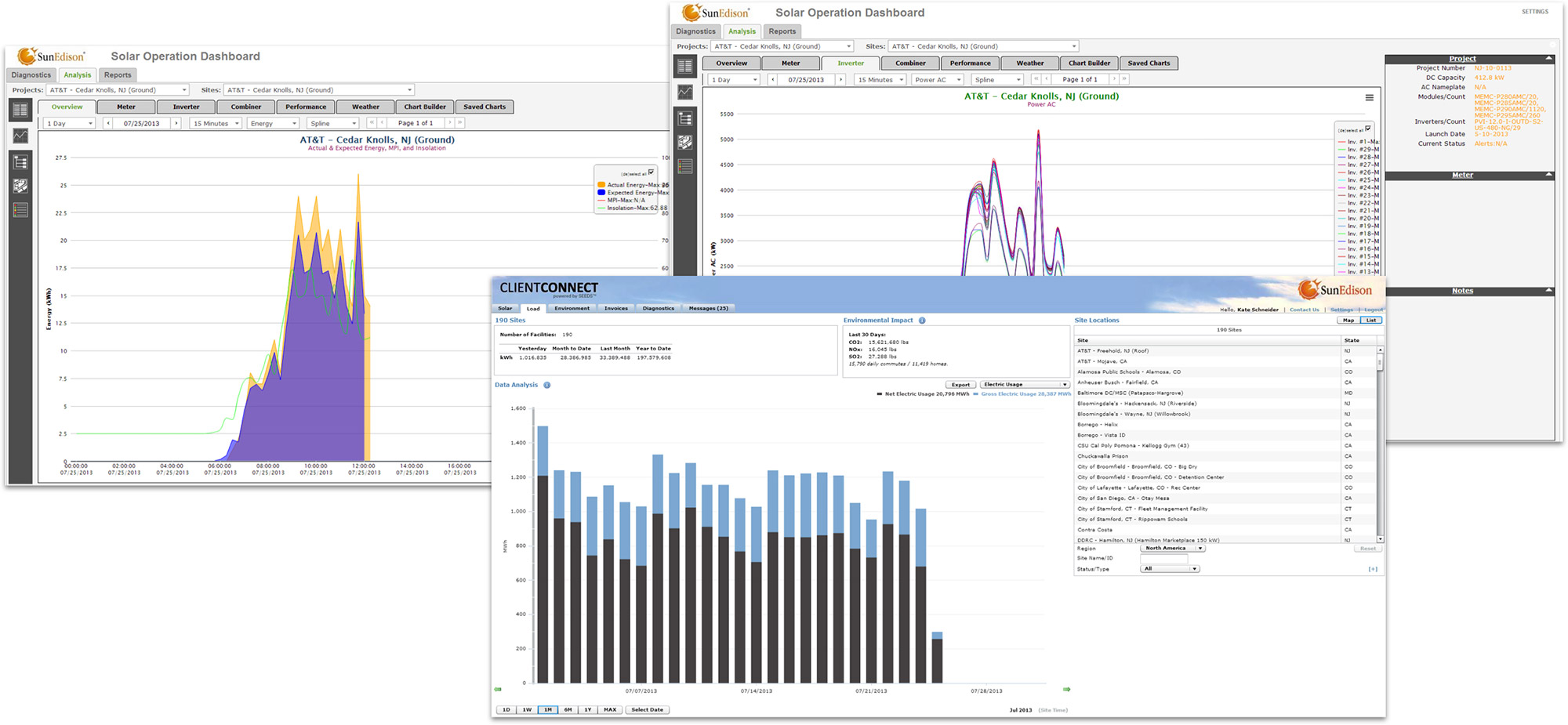1568x725 pixels.
Task: Click the status list sidebar icon in Power AC dashboard
Action: pyautogui.click(x=685, y=167)
